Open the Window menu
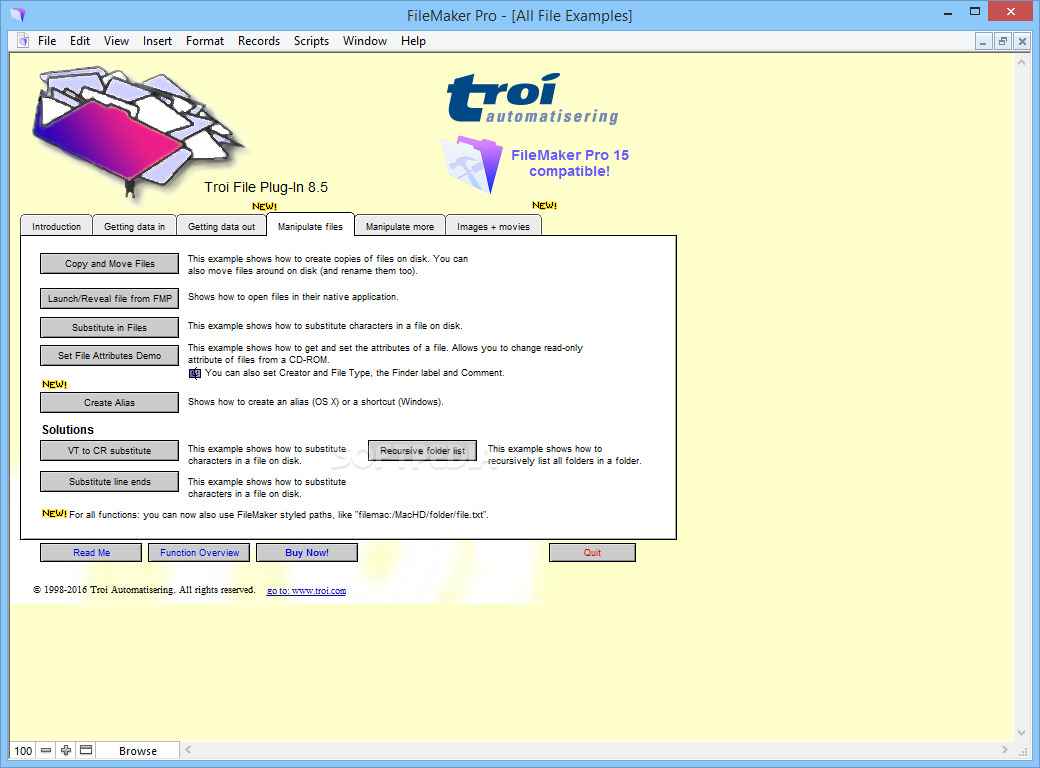This screenshot has height=768, width=1040. (365, 40)
